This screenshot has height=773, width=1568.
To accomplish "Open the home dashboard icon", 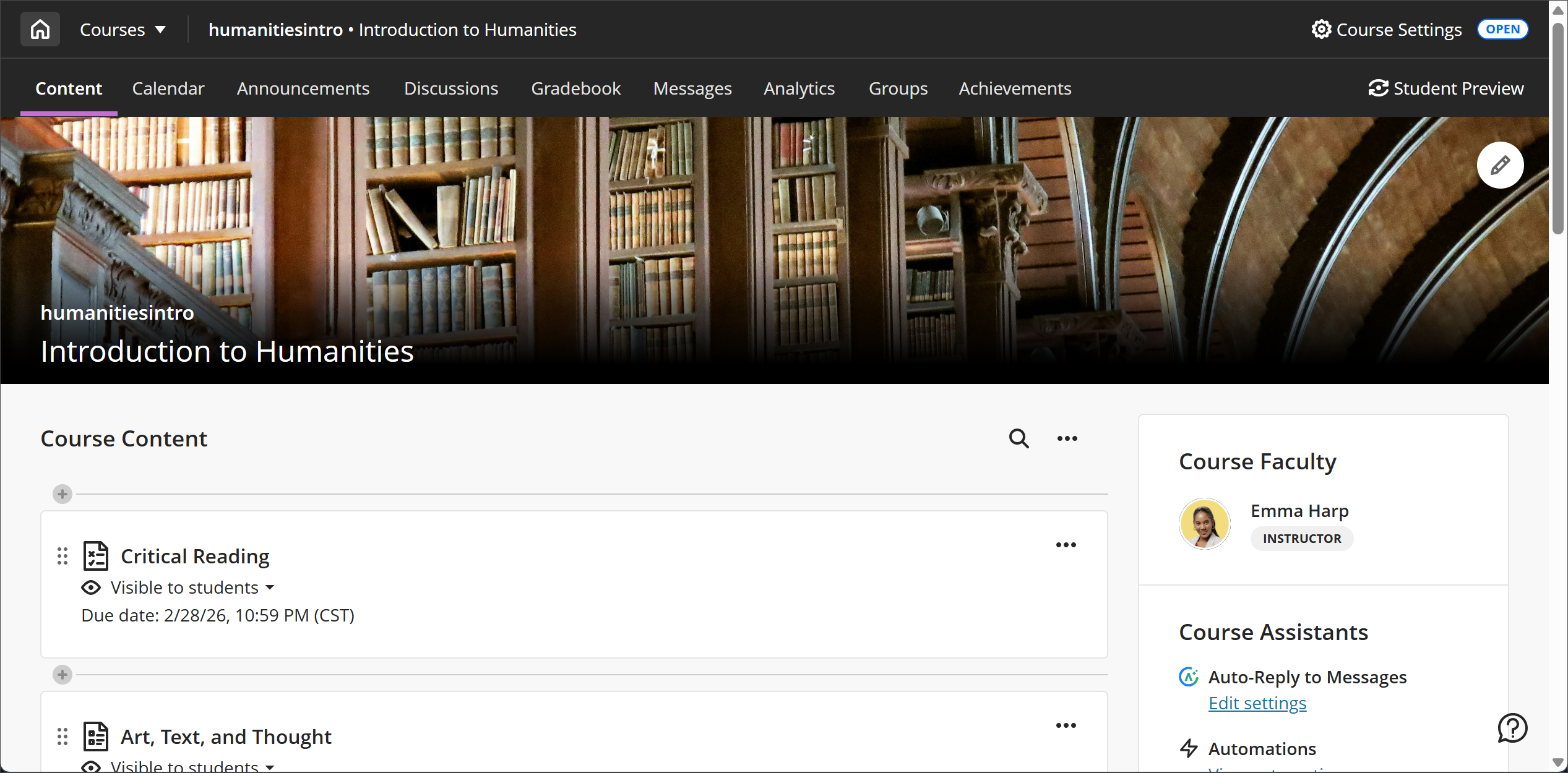I will click(x=40, y=28).
